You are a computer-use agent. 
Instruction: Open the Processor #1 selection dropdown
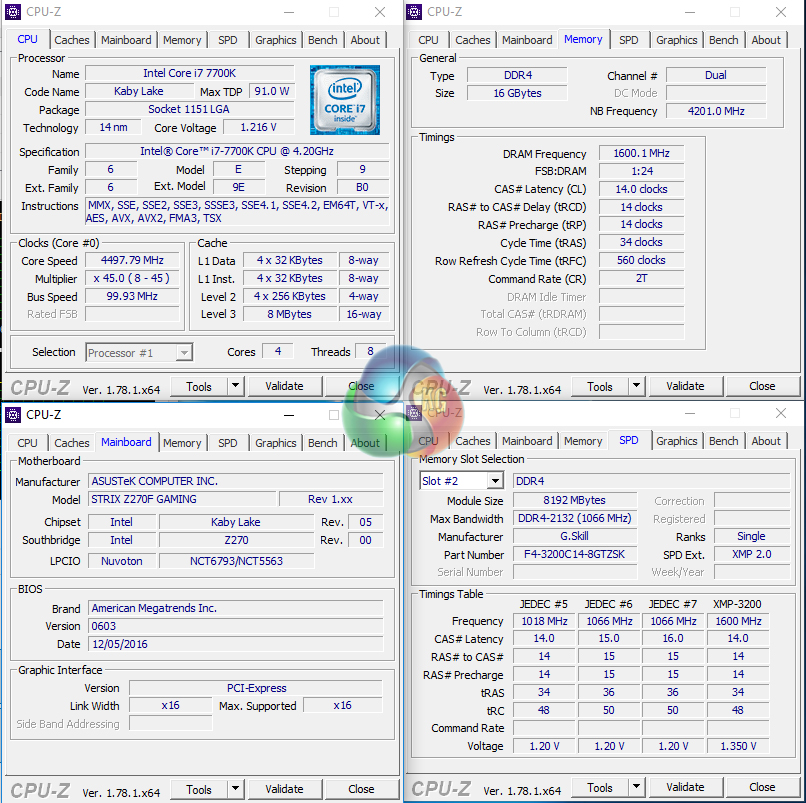pyautogui.click(x=183, y=353)
